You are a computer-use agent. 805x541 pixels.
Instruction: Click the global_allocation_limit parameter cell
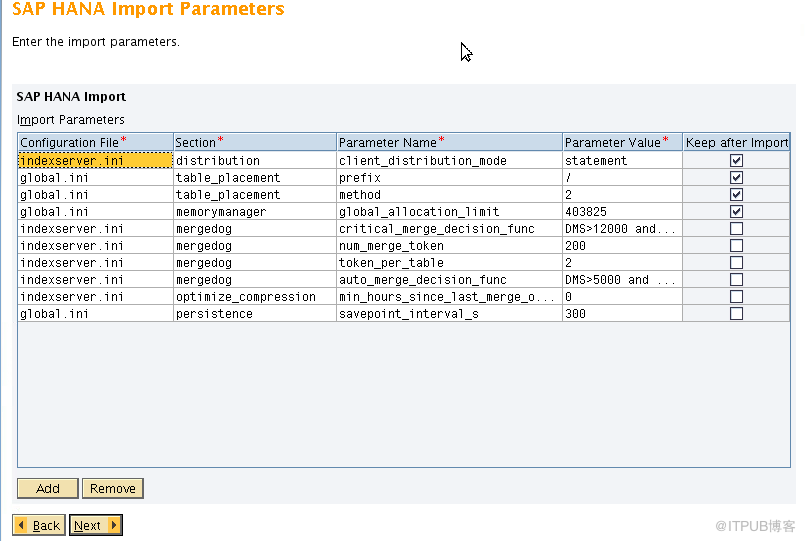[449, 211]
